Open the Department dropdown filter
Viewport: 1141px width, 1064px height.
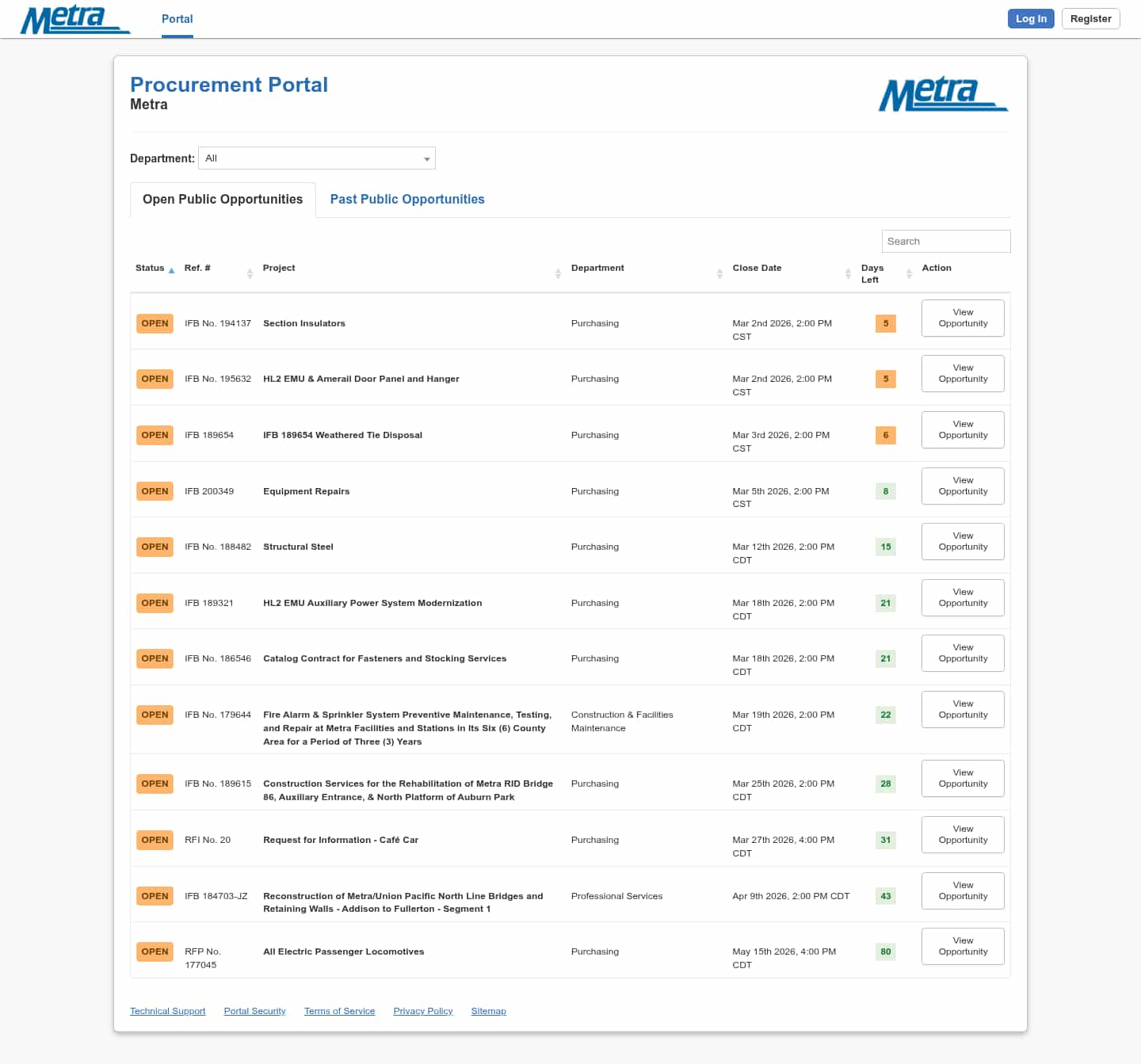click(x=316, y=158)
